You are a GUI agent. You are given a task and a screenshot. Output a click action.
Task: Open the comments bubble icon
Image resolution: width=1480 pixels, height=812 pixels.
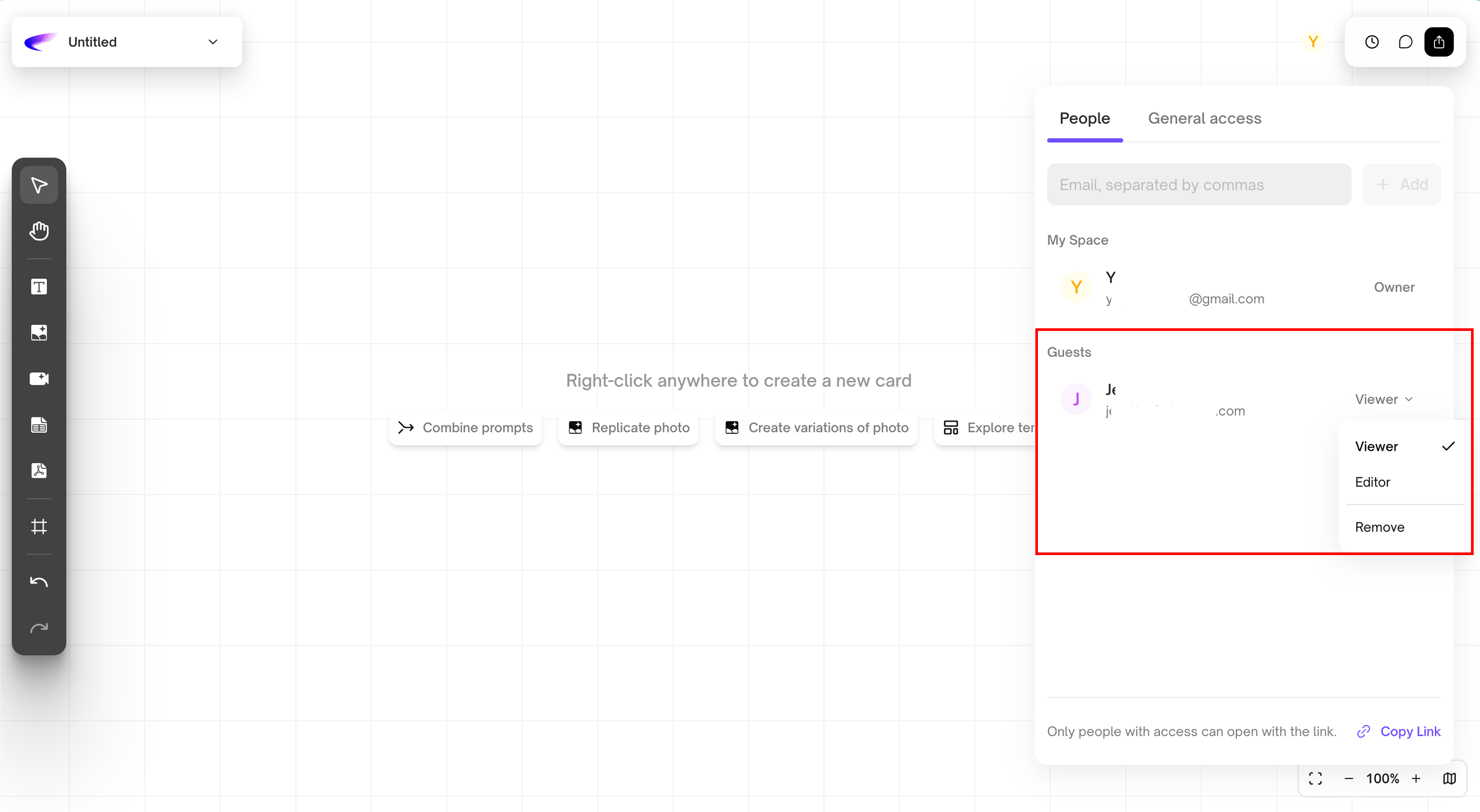click(1405, 42)
